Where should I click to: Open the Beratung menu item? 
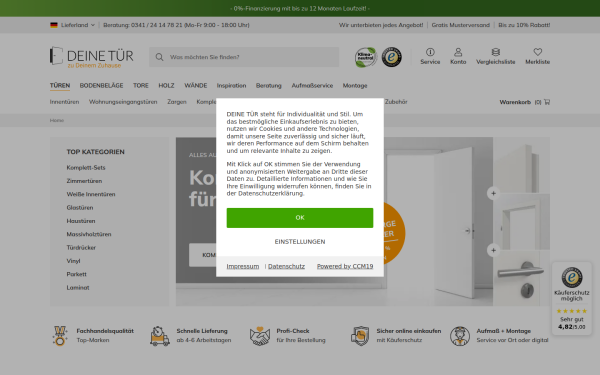click(x=269, y=86)
